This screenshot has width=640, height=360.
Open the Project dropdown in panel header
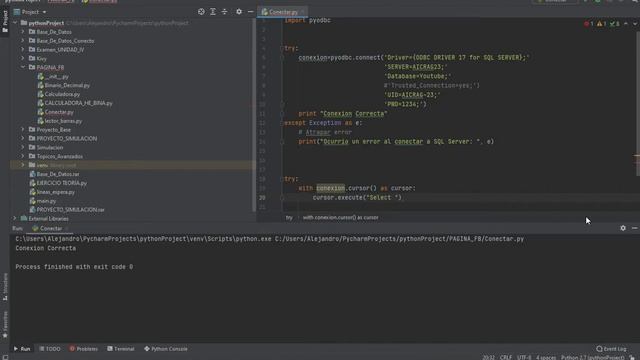coord(31,12)
